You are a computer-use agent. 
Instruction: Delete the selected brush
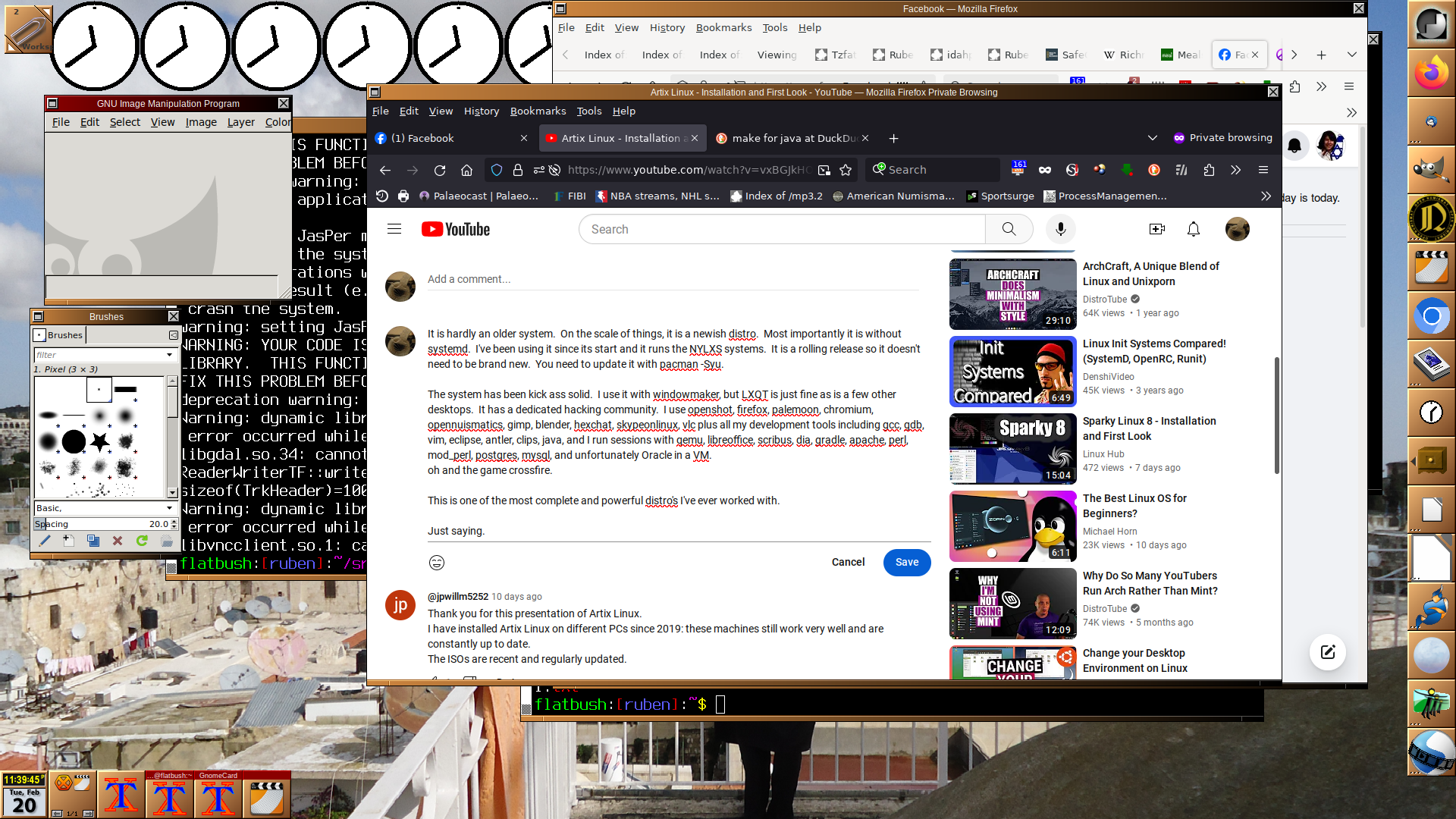pos(118,541)
